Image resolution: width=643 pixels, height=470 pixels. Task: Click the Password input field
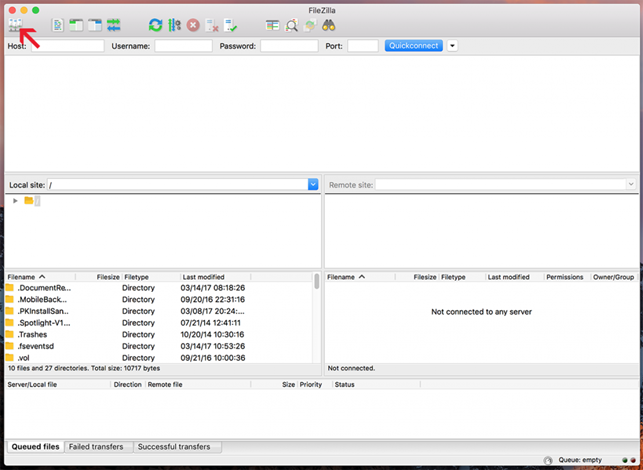289,46
